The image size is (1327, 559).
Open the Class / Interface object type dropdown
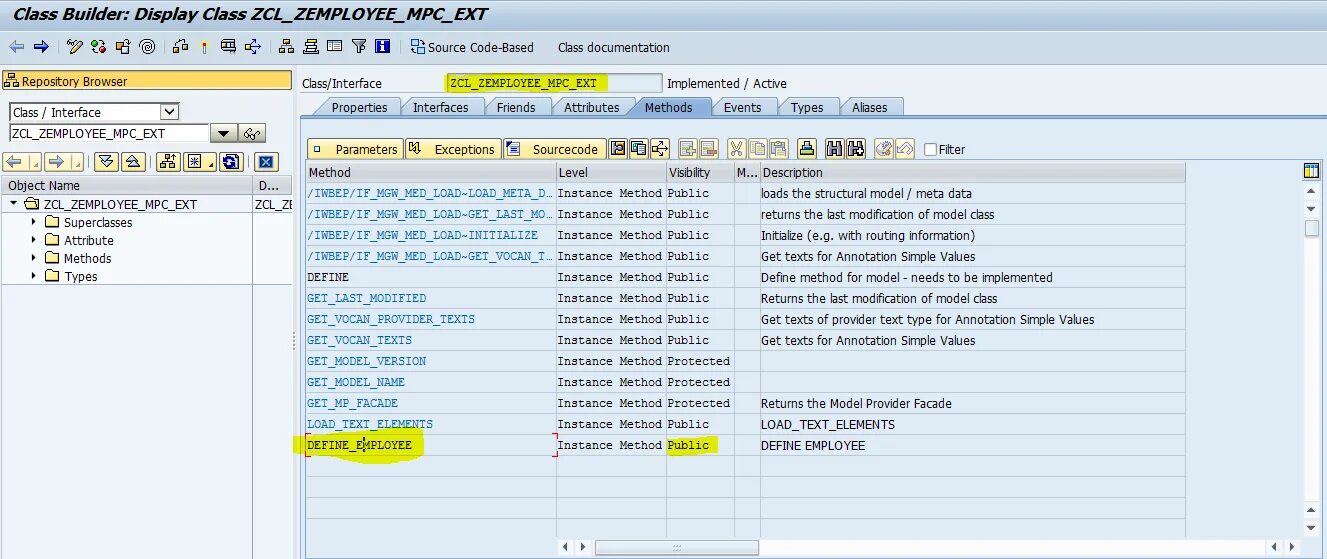[169, 112]
